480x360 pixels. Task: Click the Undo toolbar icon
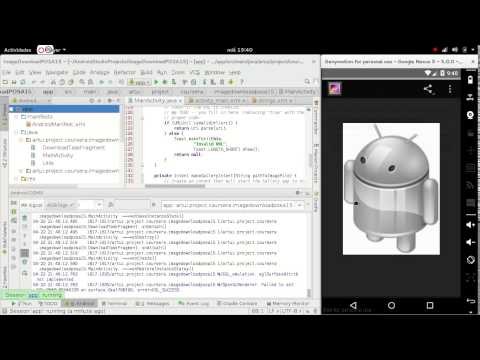pyautogui.click(x=34, y=82)
